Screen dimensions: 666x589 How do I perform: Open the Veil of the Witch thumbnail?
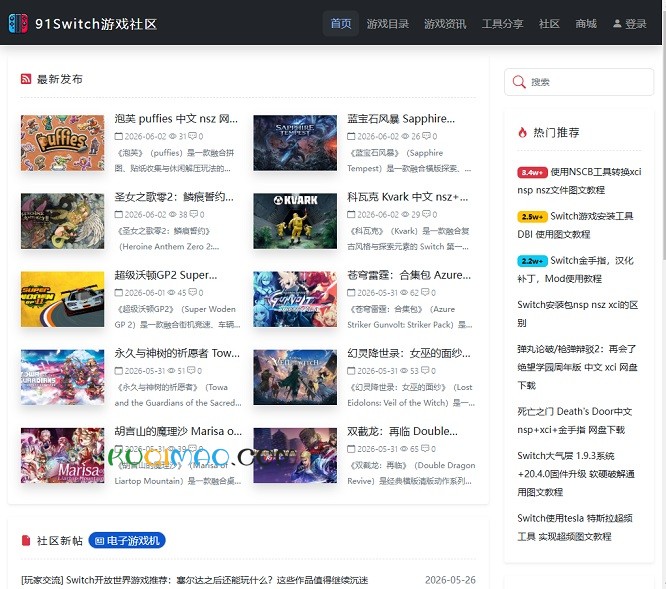point(295,377)
